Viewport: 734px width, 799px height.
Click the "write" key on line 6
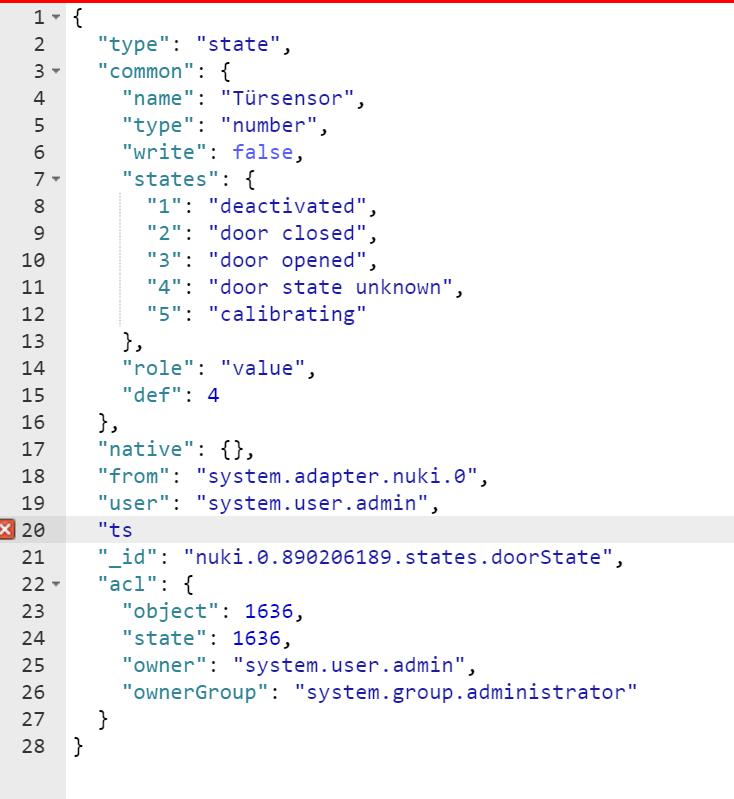coord(164,152)
